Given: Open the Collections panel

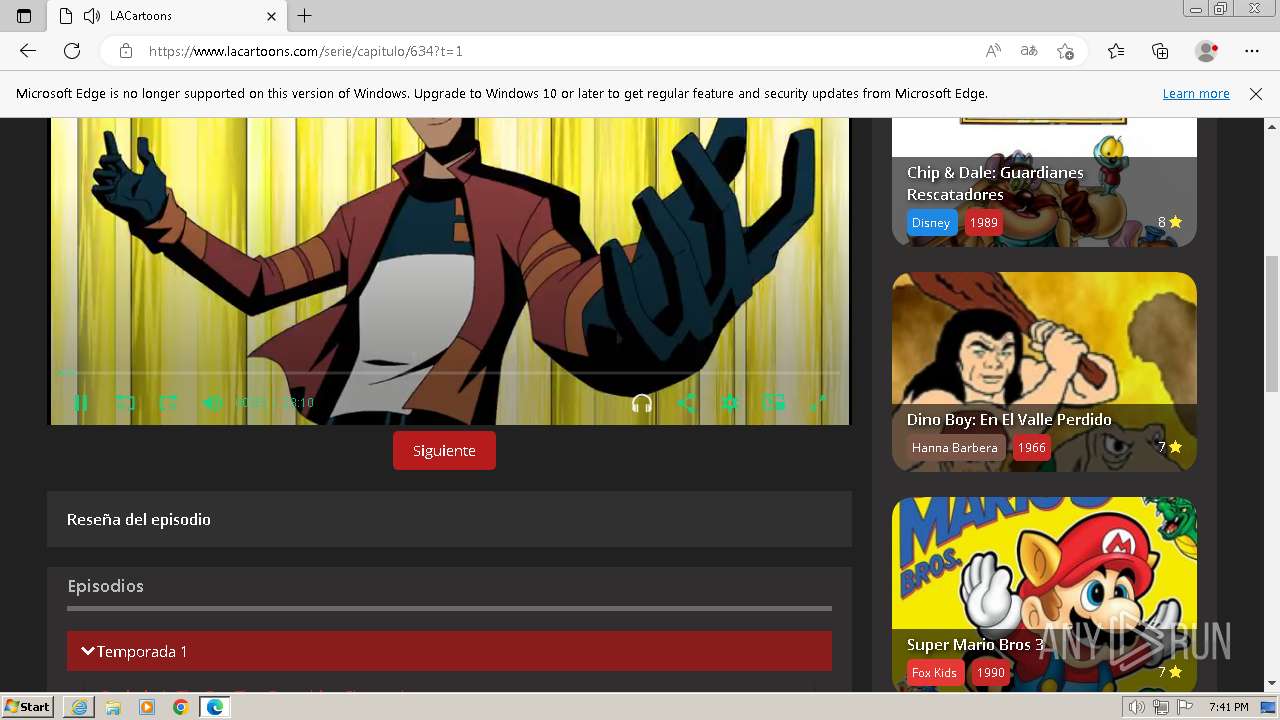Looking at the screenshot, I should pyautogui.click(x=1160, y=51).
